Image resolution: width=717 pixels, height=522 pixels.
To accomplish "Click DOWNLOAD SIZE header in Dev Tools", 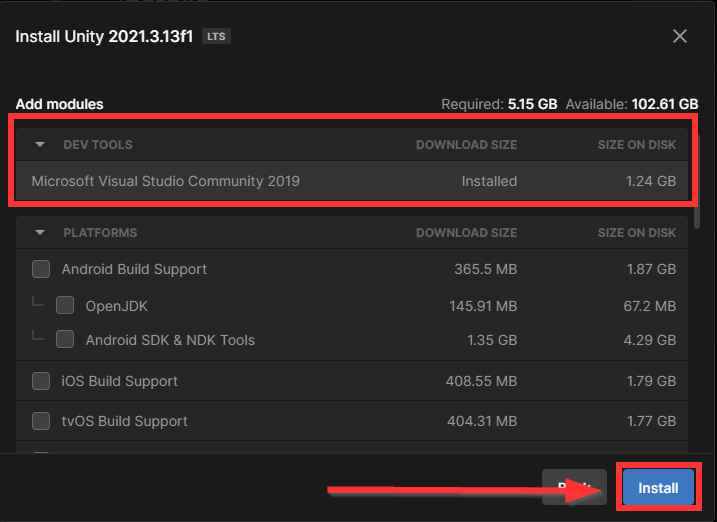I will pos(466,144).
